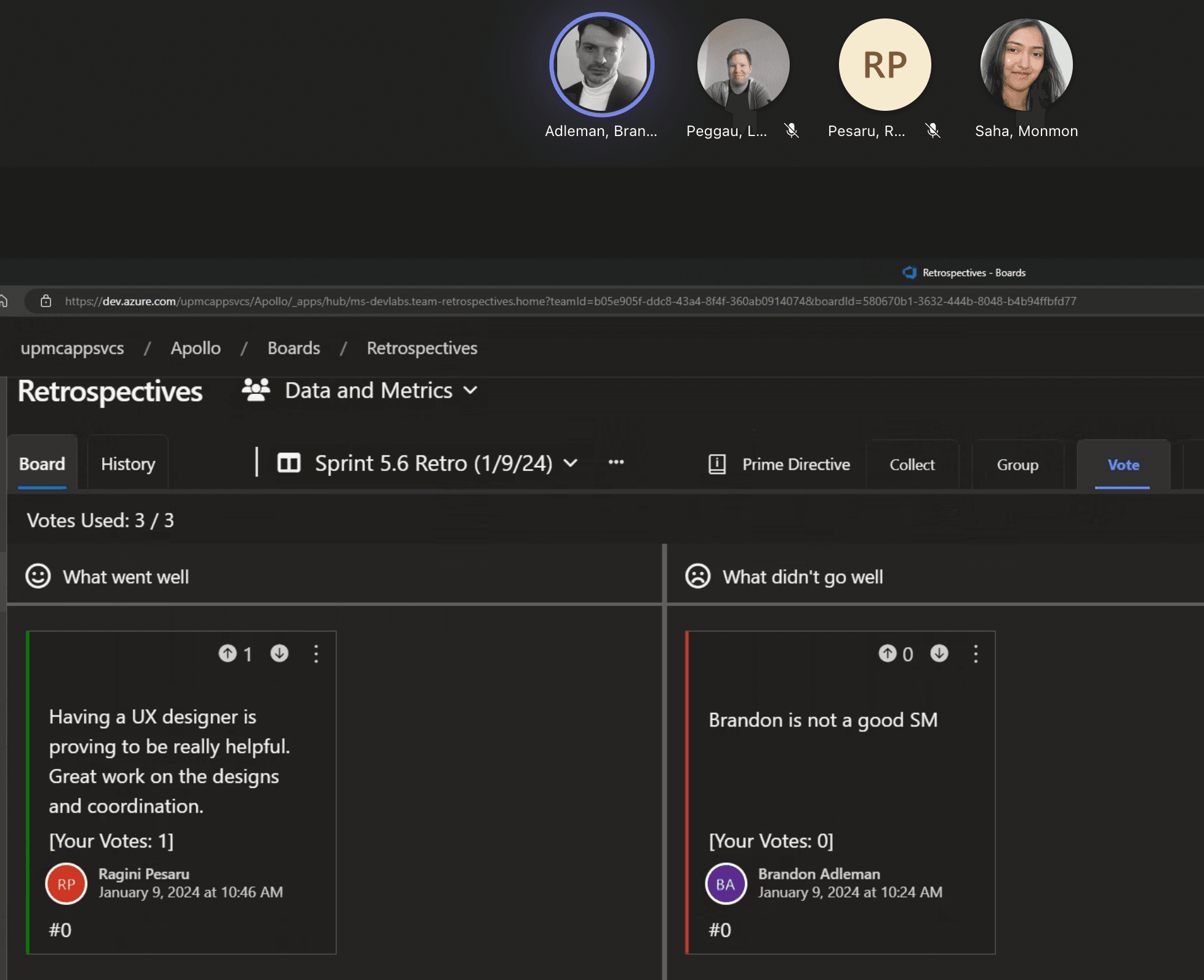Expand the Sprint 5.6 Retro board dropdown
The height and width of the screenshot is (980, 1204).
pos(571,463)
